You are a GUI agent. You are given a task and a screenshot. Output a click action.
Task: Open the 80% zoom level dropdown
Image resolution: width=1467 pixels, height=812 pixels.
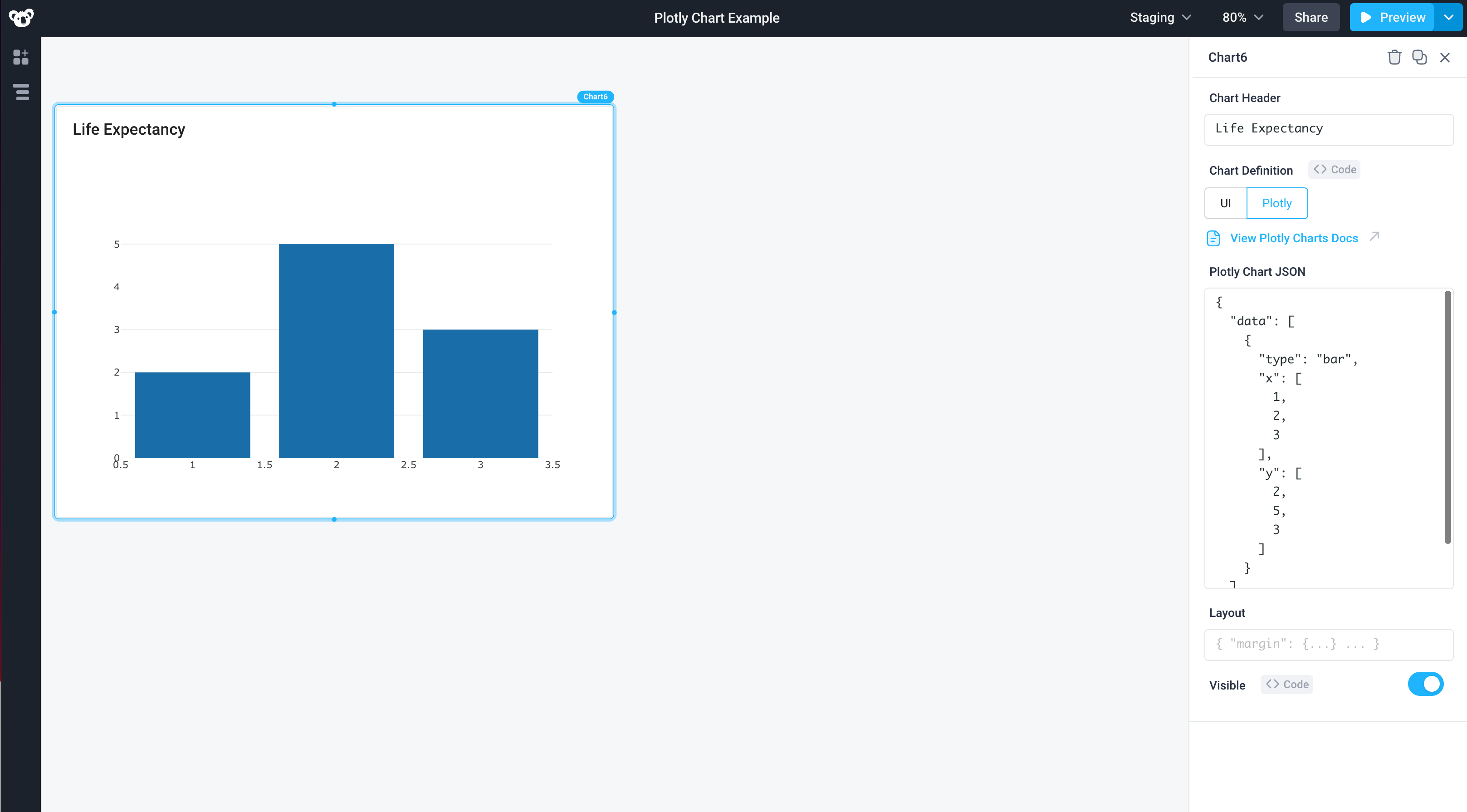1242,17
